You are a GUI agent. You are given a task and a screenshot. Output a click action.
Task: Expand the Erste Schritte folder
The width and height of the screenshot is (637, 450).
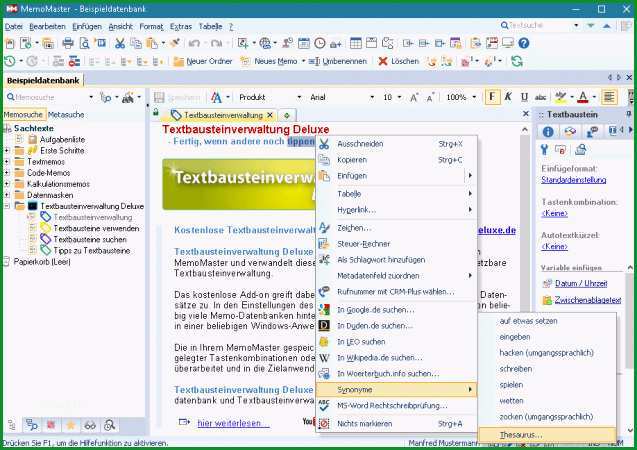pyautogui.click(x=7, y=151)
